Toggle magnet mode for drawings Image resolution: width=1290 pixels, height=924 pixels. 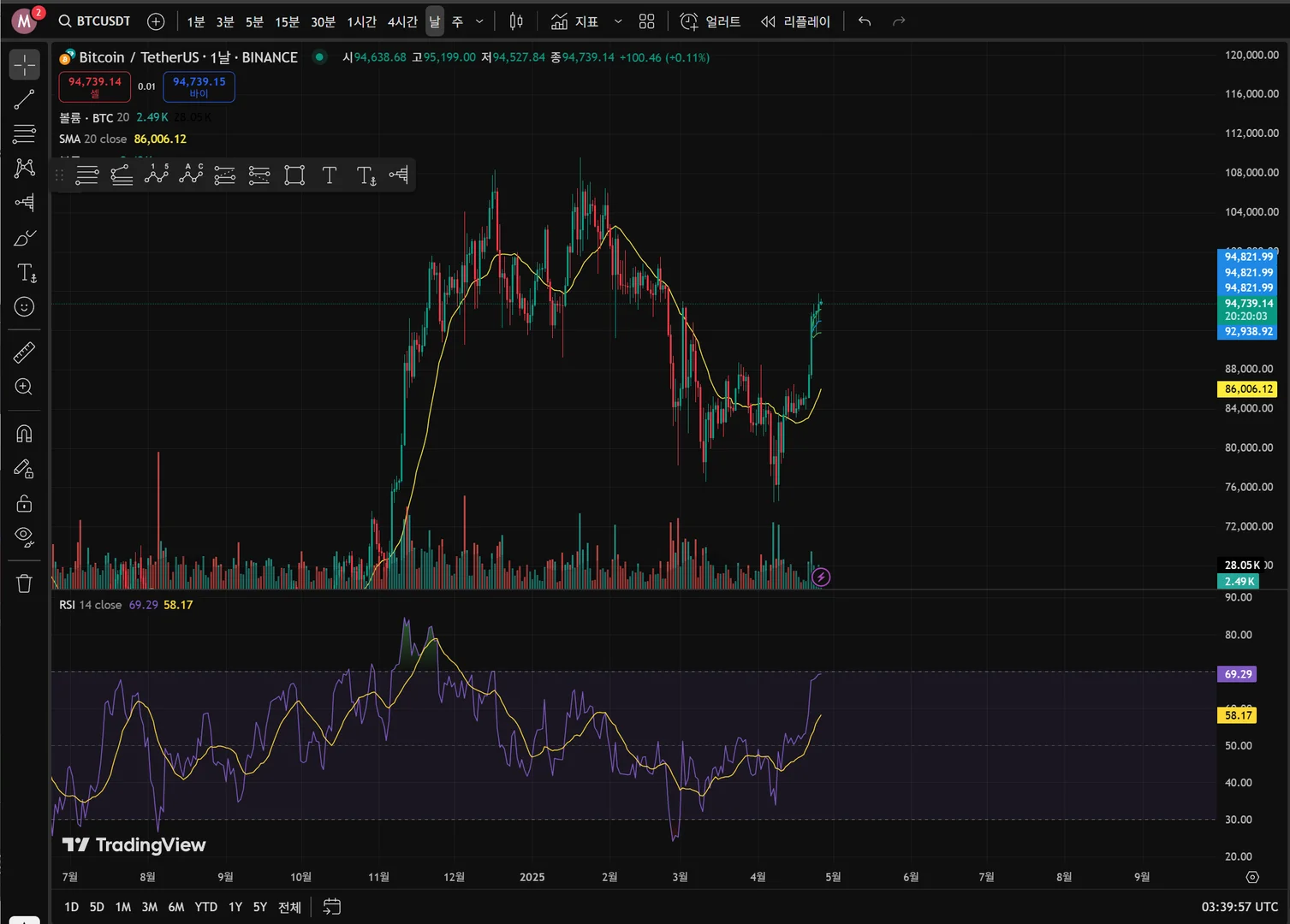[x=24, y=434]
